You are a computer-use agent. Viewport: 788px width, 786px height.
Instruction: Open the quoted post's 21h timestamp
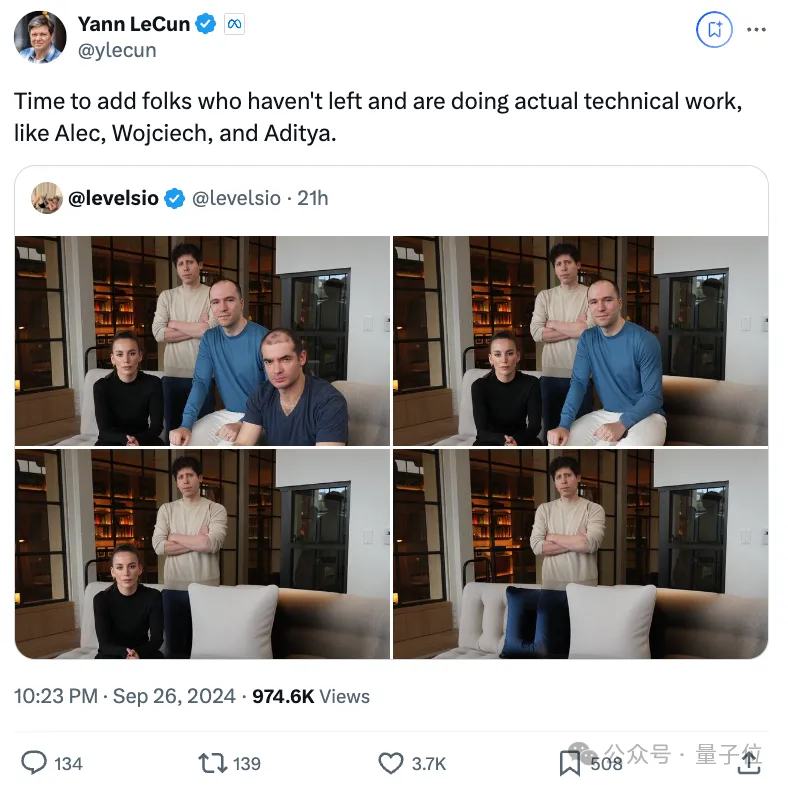click(312, 198)
